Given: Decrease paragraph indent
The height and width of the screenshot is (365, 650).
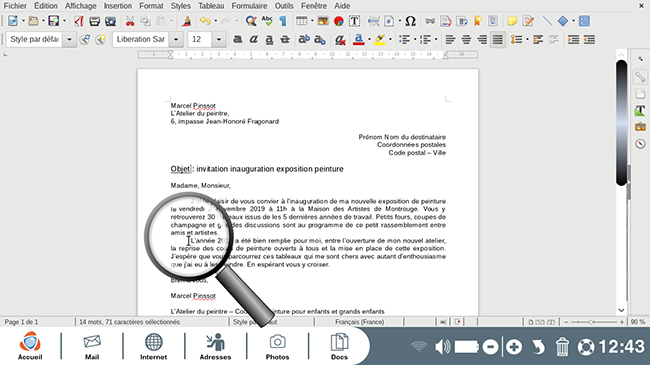Looking at the screenshot, I should 589,39.
